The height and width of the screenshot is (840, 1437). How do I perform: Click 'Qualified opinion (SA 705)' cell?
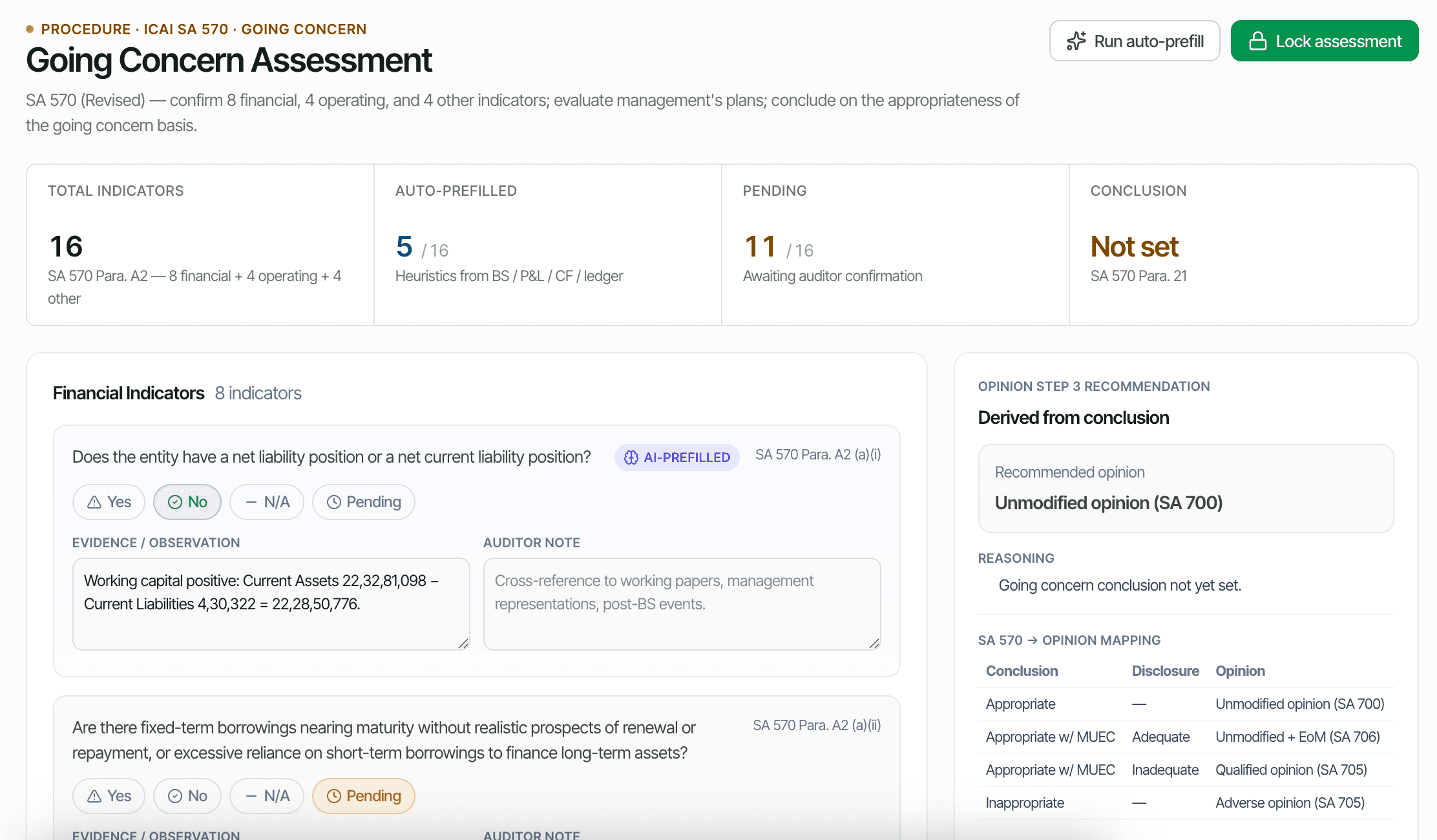pyautogui.click(x=1291, y=770)
